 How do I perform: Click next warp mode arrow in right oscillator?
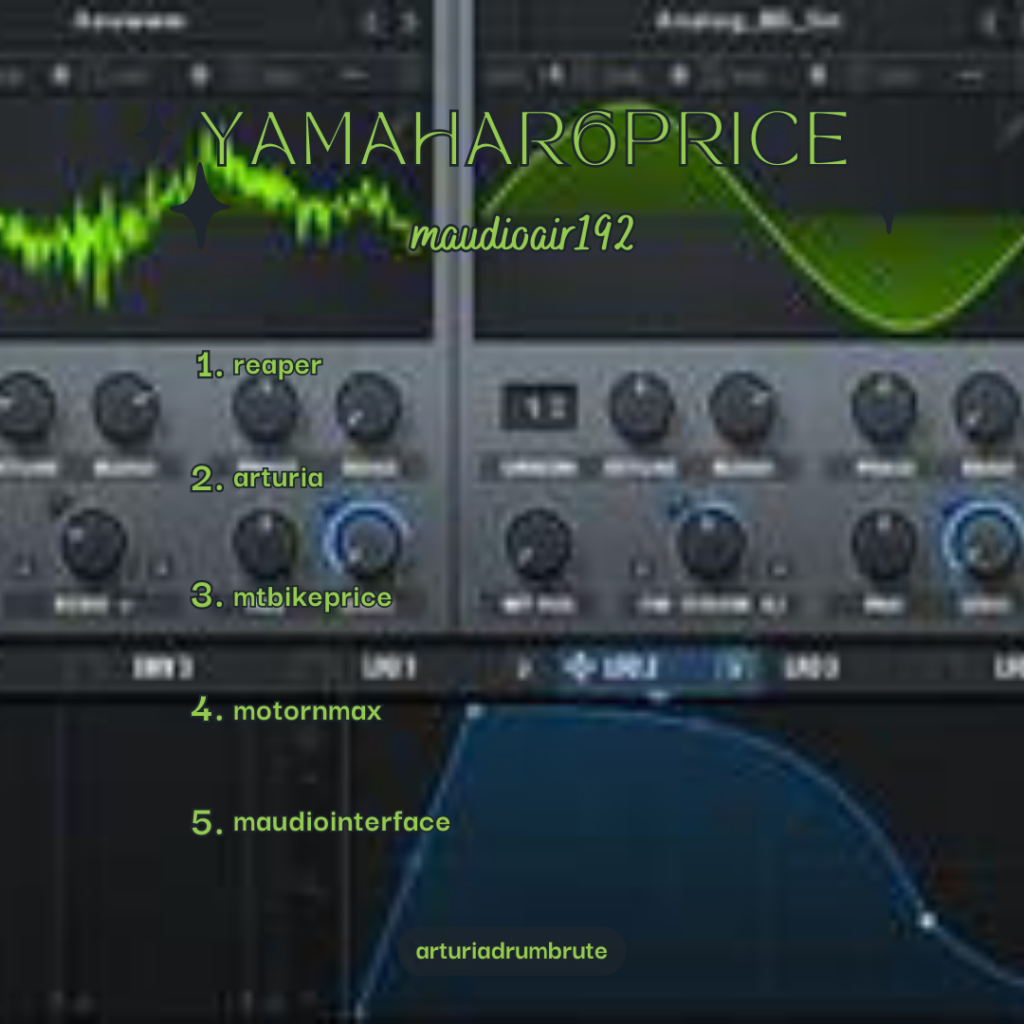coord(779,568)
